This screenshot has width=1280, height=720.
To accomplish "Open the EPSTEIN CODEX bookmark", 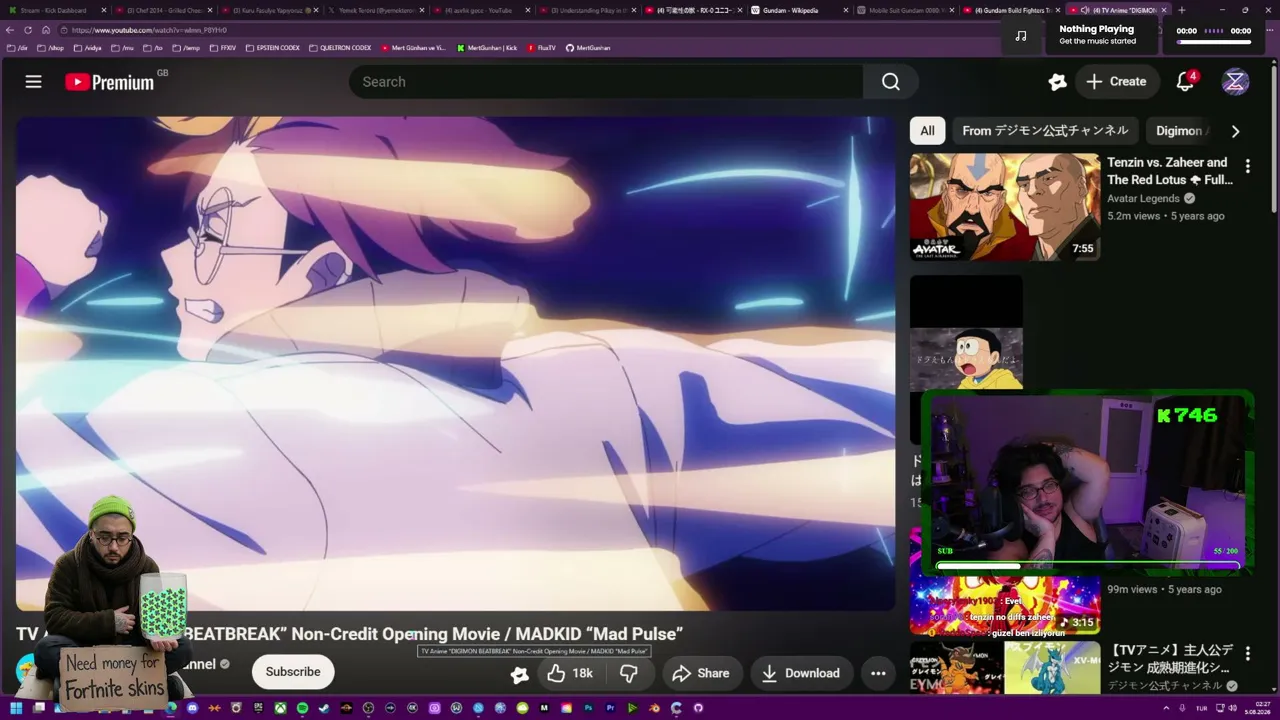I will click(271, 48).
